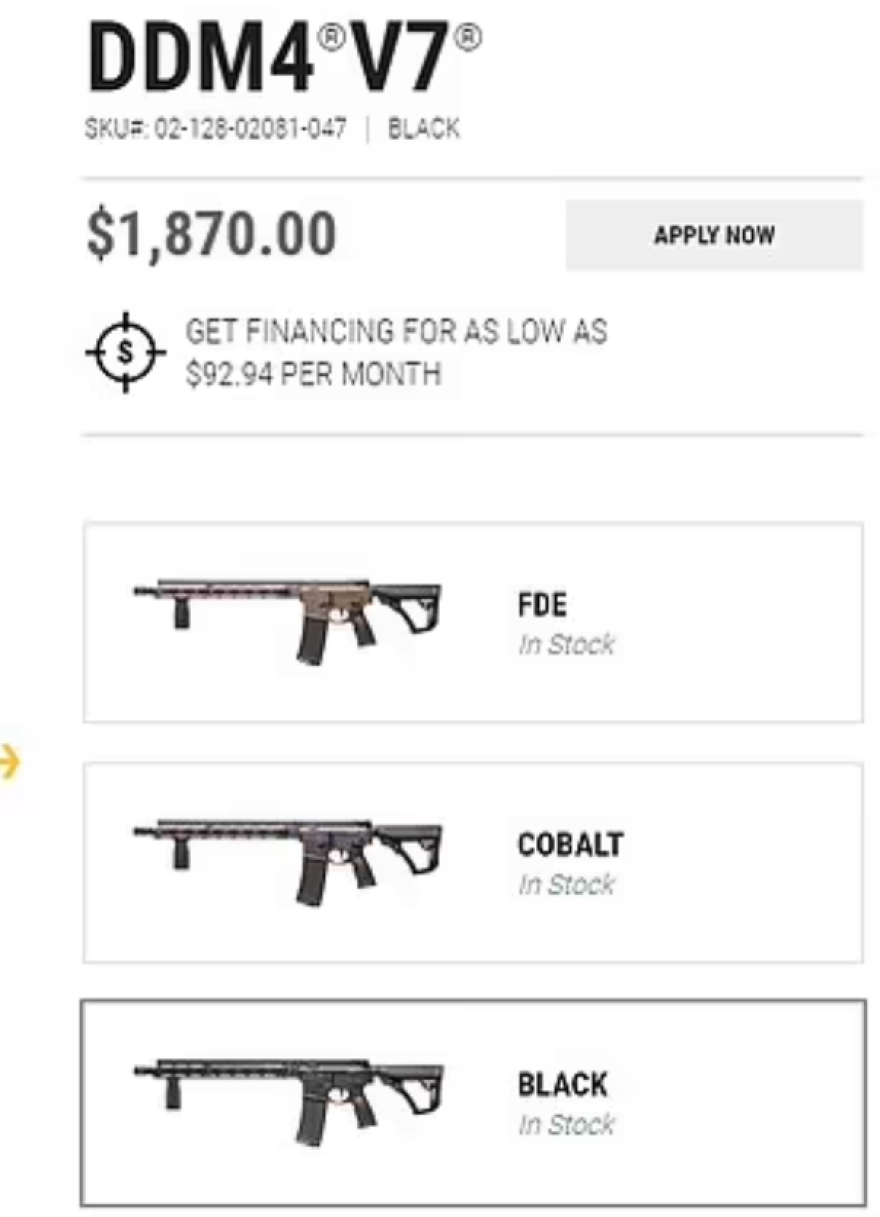Click the Cobalt rifle thumbnail image
880x1217 pixels.
288,858
